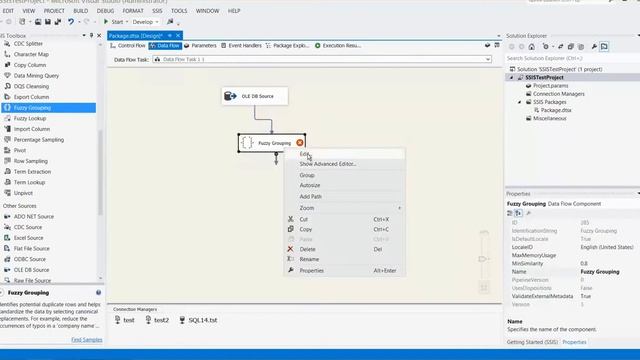Collapse SSIS Packages folder node

(520, 102)
